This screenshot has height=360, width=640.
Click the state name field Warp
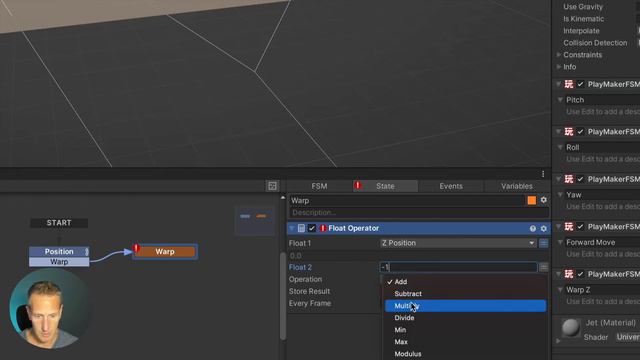tap(407, 200)
